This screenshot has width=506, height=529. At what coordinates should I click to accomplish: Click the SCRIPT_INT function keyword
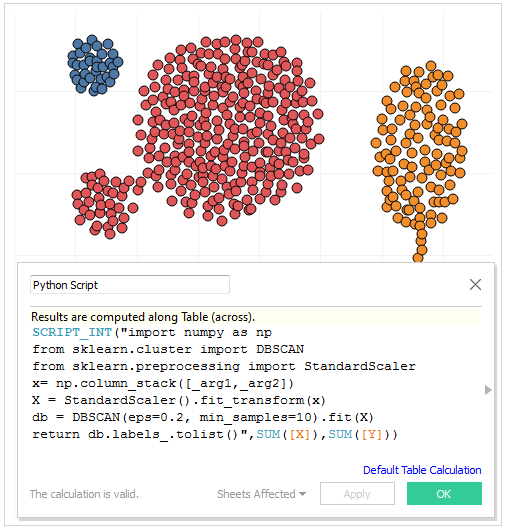pos(72,332)
